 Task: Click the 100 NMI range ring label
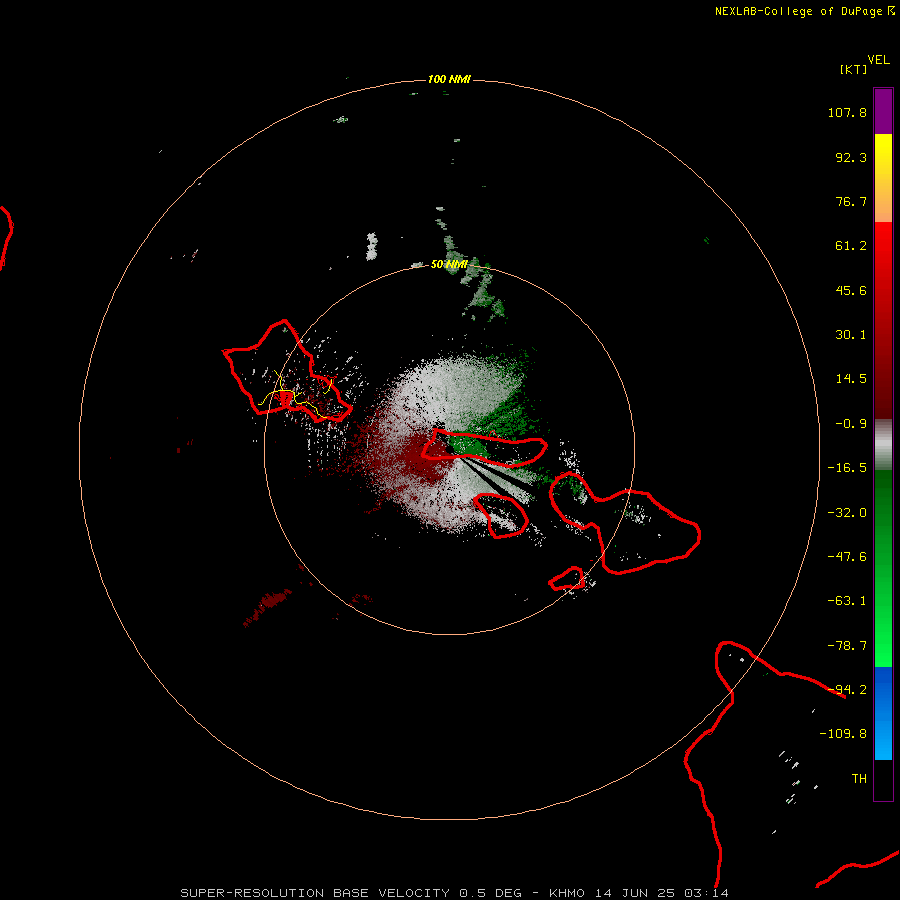[449, 79]
